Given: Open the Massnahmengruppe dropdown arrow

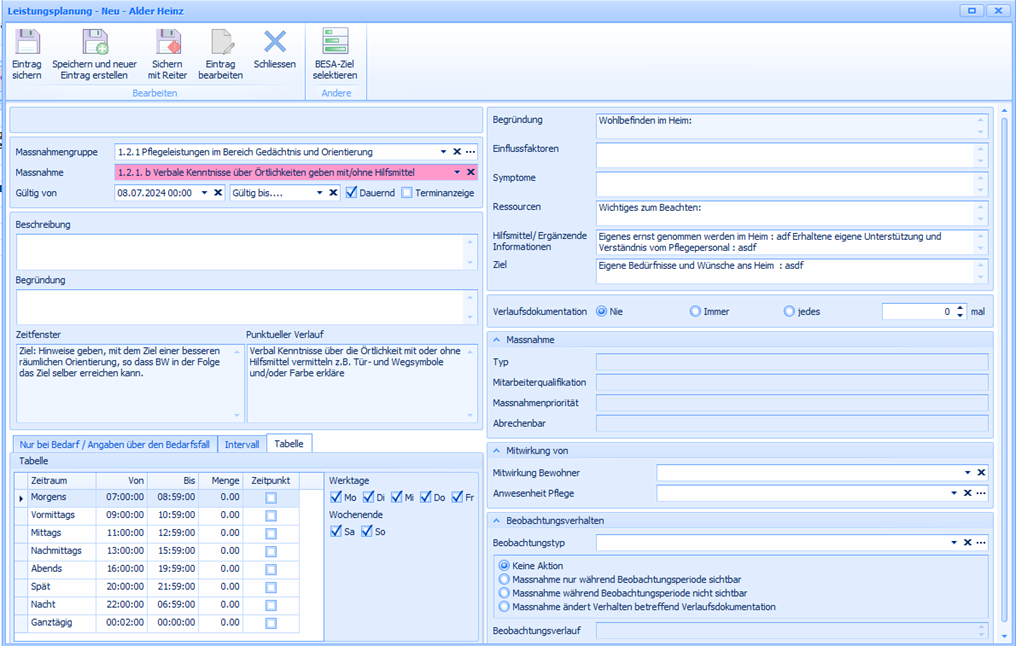Looking at the screenshot, I should click(x=443, y=152).
